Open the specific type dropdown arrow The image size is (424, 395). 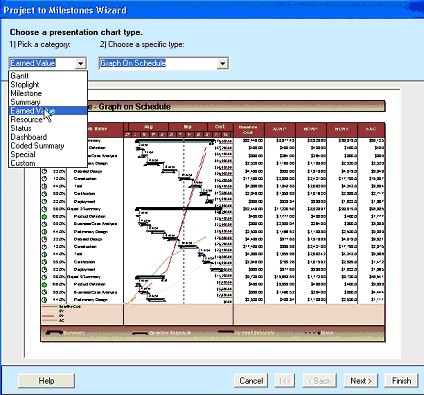coord(223,63)
